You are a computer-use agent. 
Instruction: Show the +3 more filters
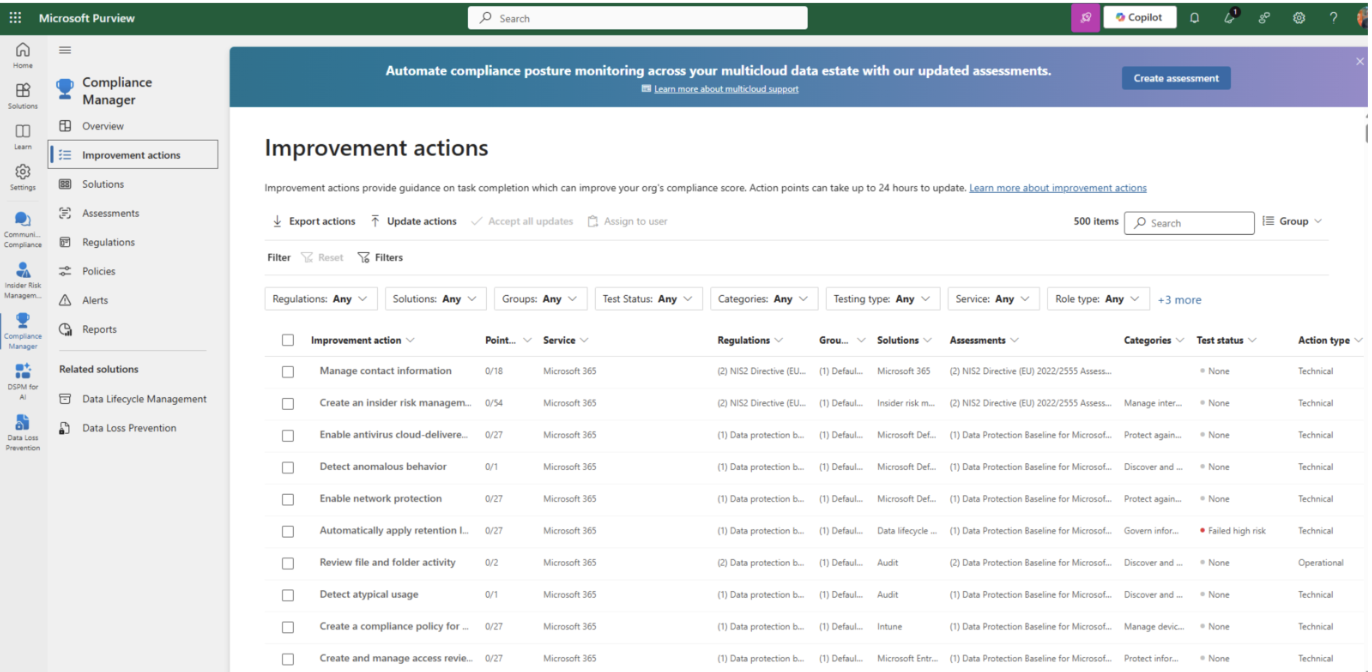(x=1180, y=300)
